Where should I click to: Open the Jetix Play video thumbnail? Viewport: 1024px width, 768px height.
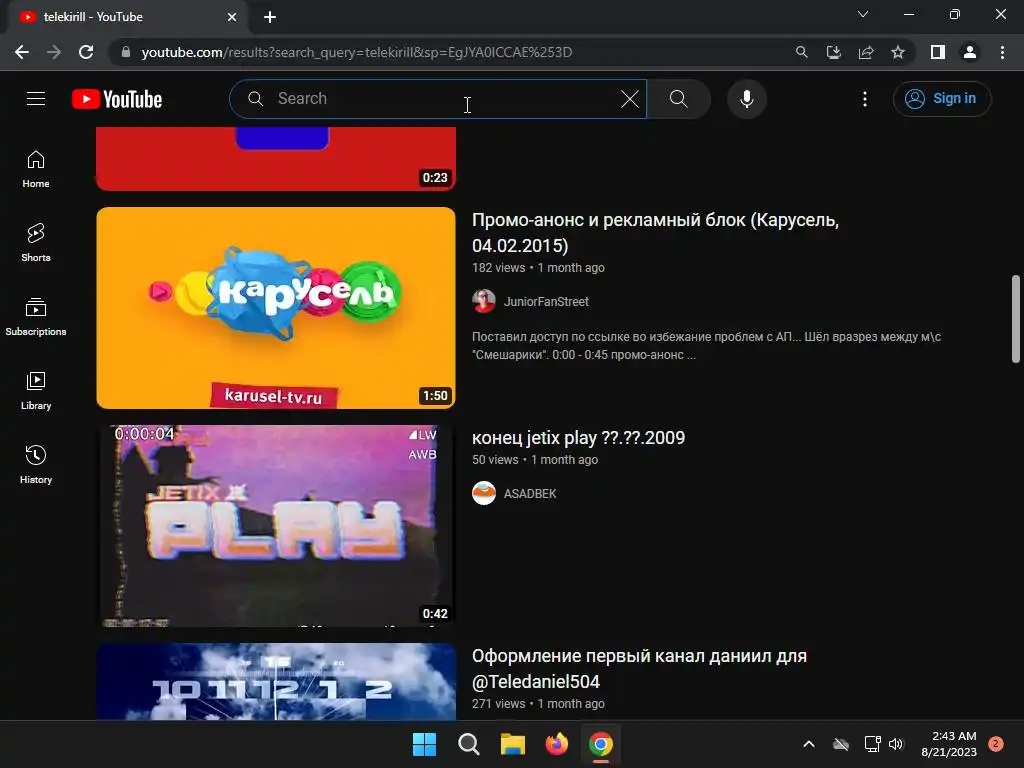(x=276, y=526)
